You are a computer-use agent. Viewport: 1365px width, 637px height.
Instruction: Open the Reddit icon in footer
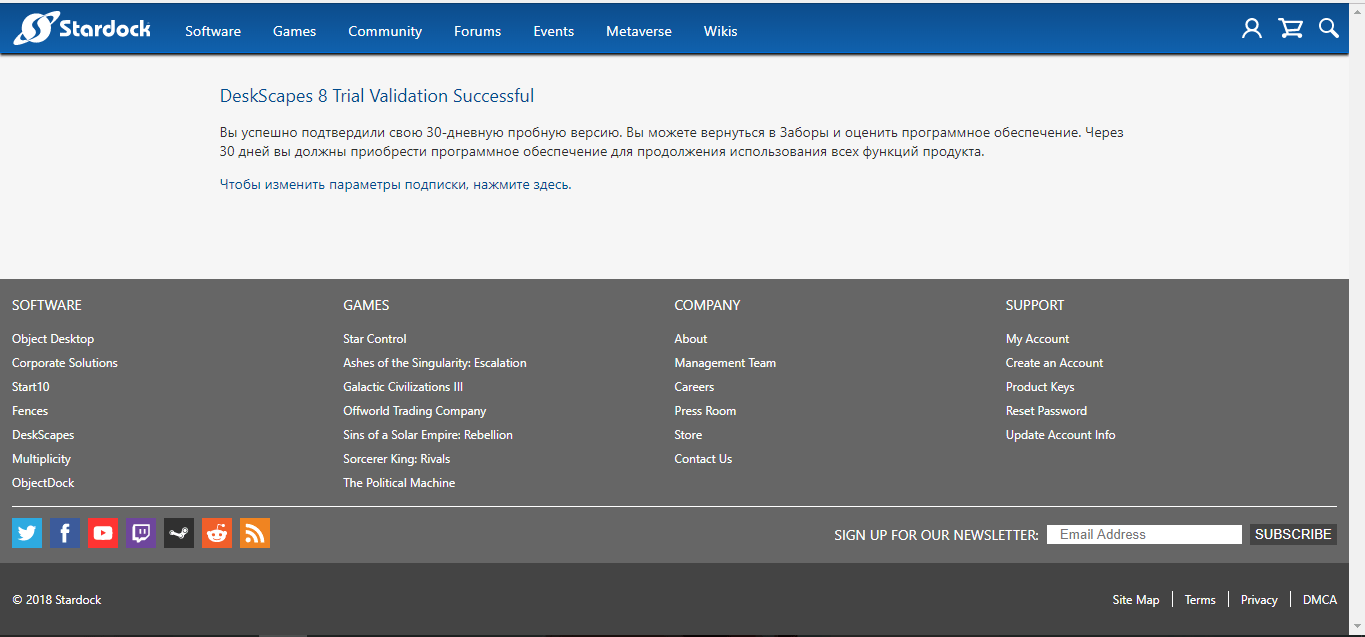click(217, 533)
